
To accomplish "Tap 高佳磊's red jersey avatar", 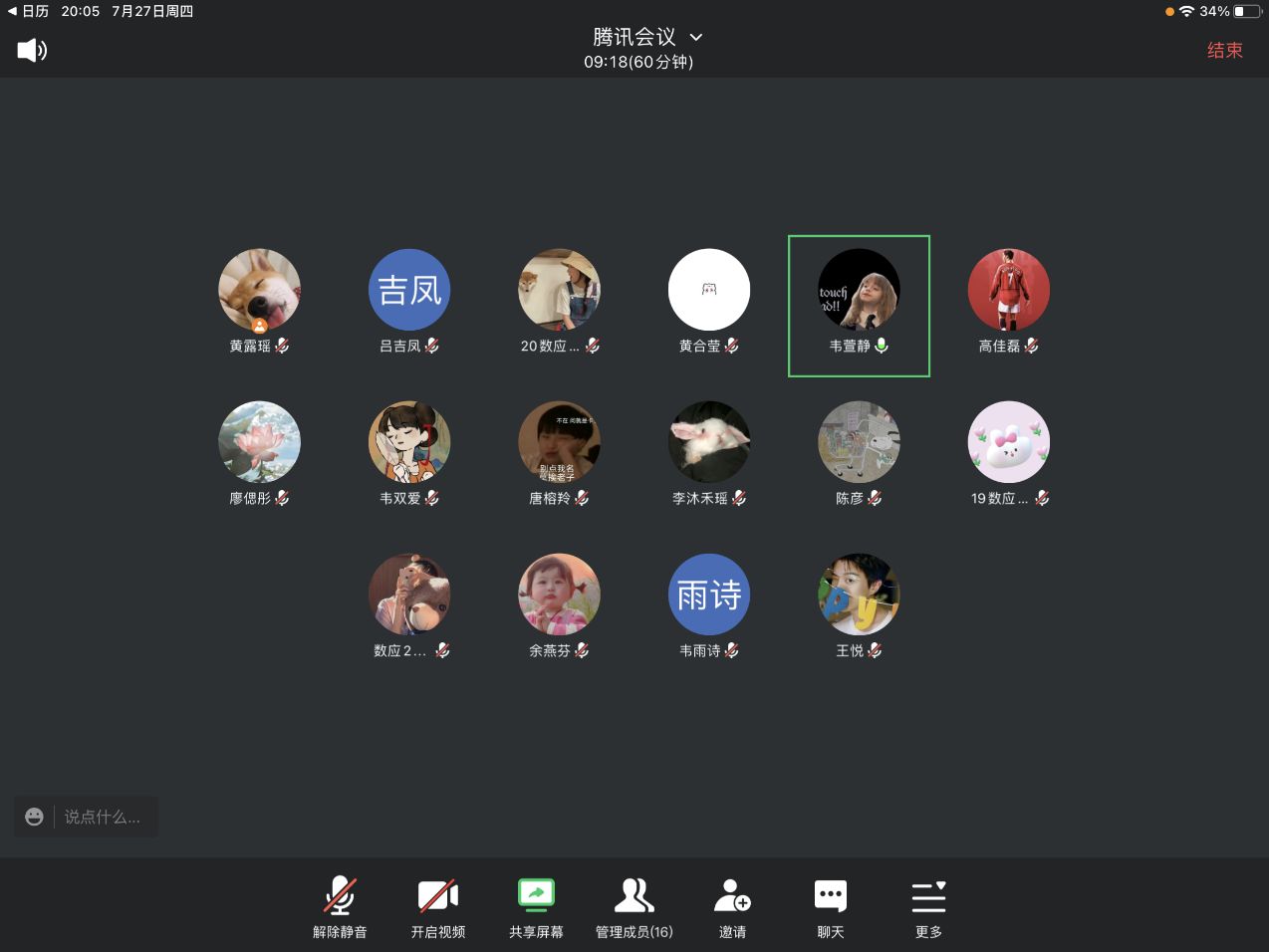I will tap(1008, 290).
